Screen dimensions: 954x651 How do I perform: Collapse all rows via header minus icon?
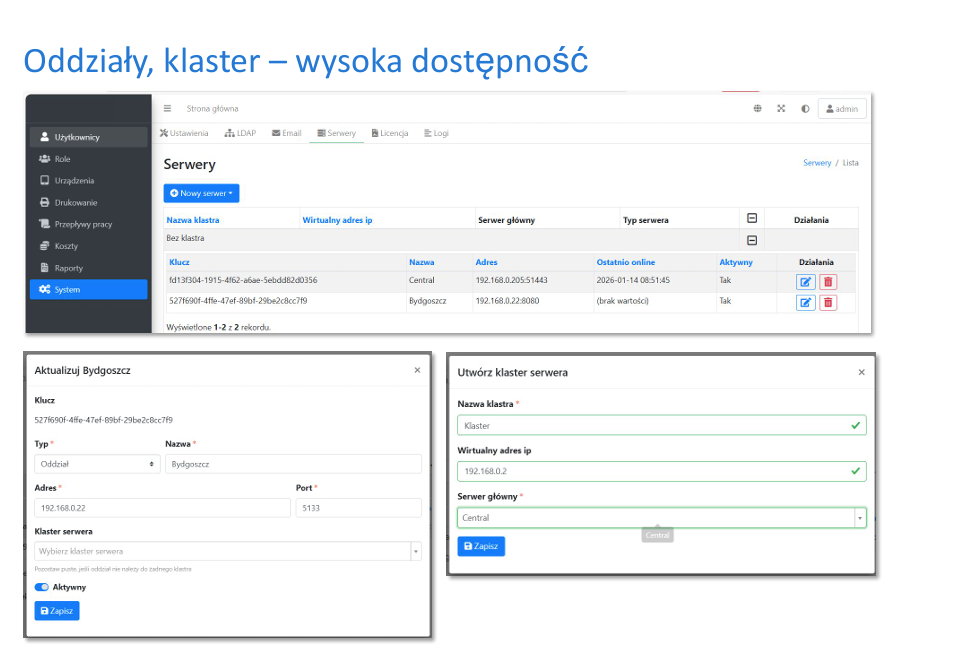[x=752, y=218]
